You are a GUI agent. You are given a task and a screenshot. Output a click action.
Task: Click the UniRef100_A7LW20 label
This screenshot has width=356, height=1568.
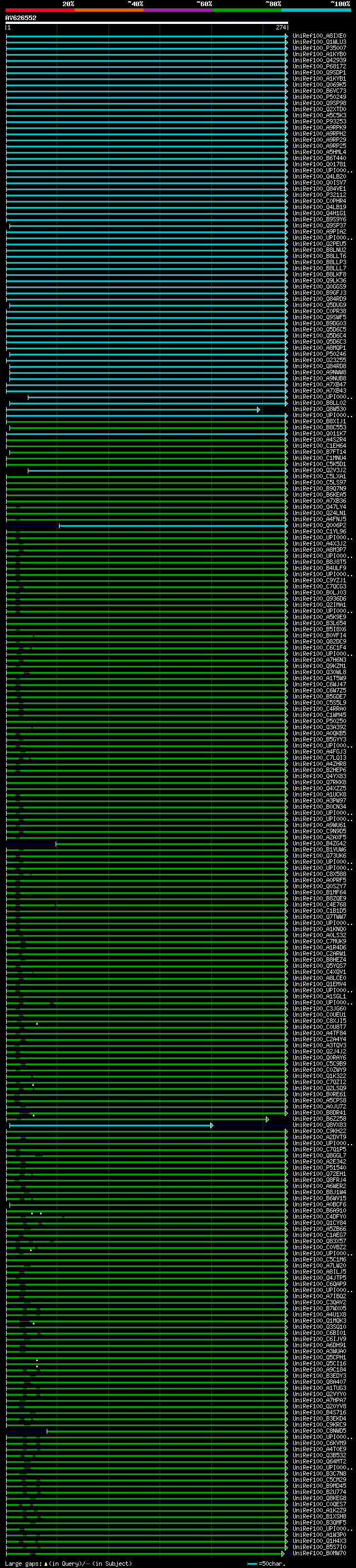[x=319, y=1266]
